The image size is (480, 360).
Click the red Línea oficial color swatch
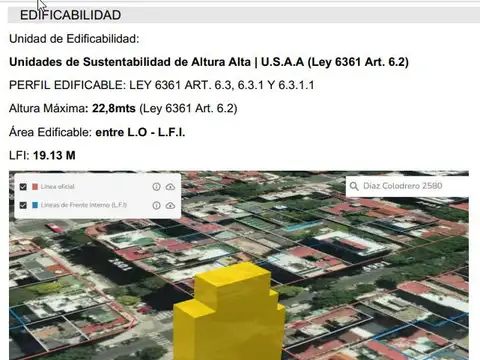click(x=35, y=187)
